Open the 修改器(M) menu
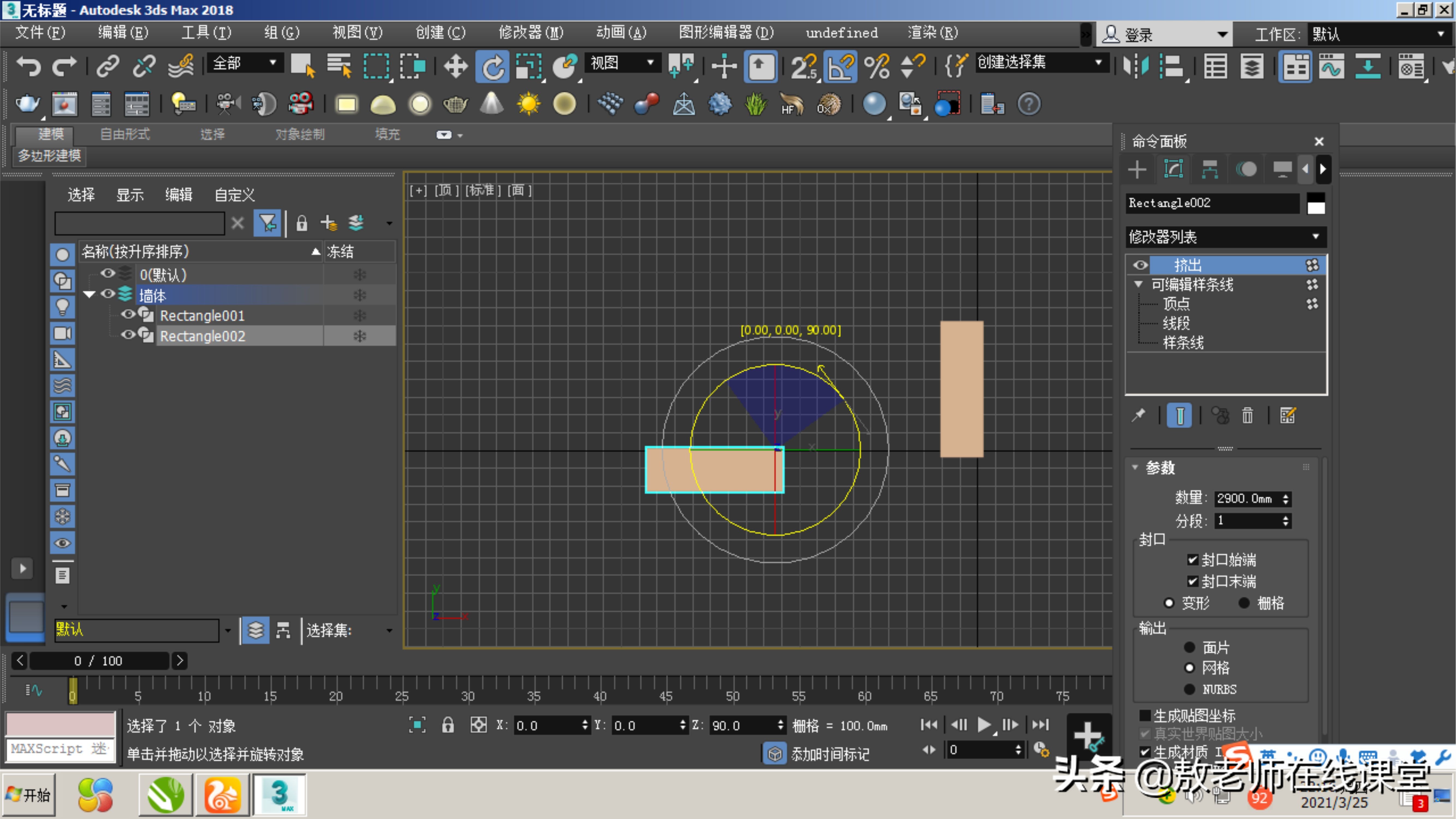 [x=531, y=33]
